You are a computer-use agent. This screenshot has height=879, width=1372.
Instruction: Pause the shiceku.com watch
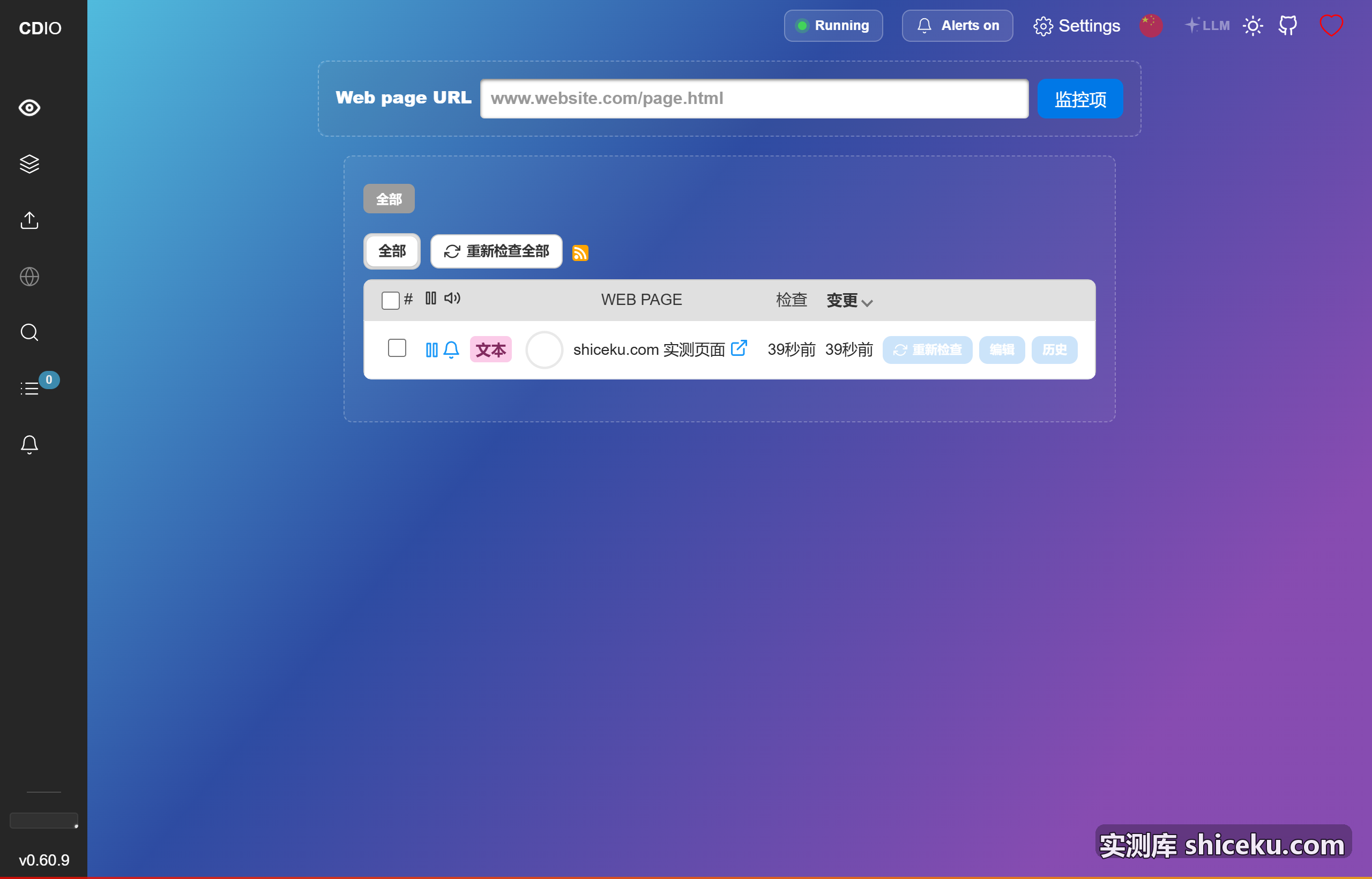(431, 350)
